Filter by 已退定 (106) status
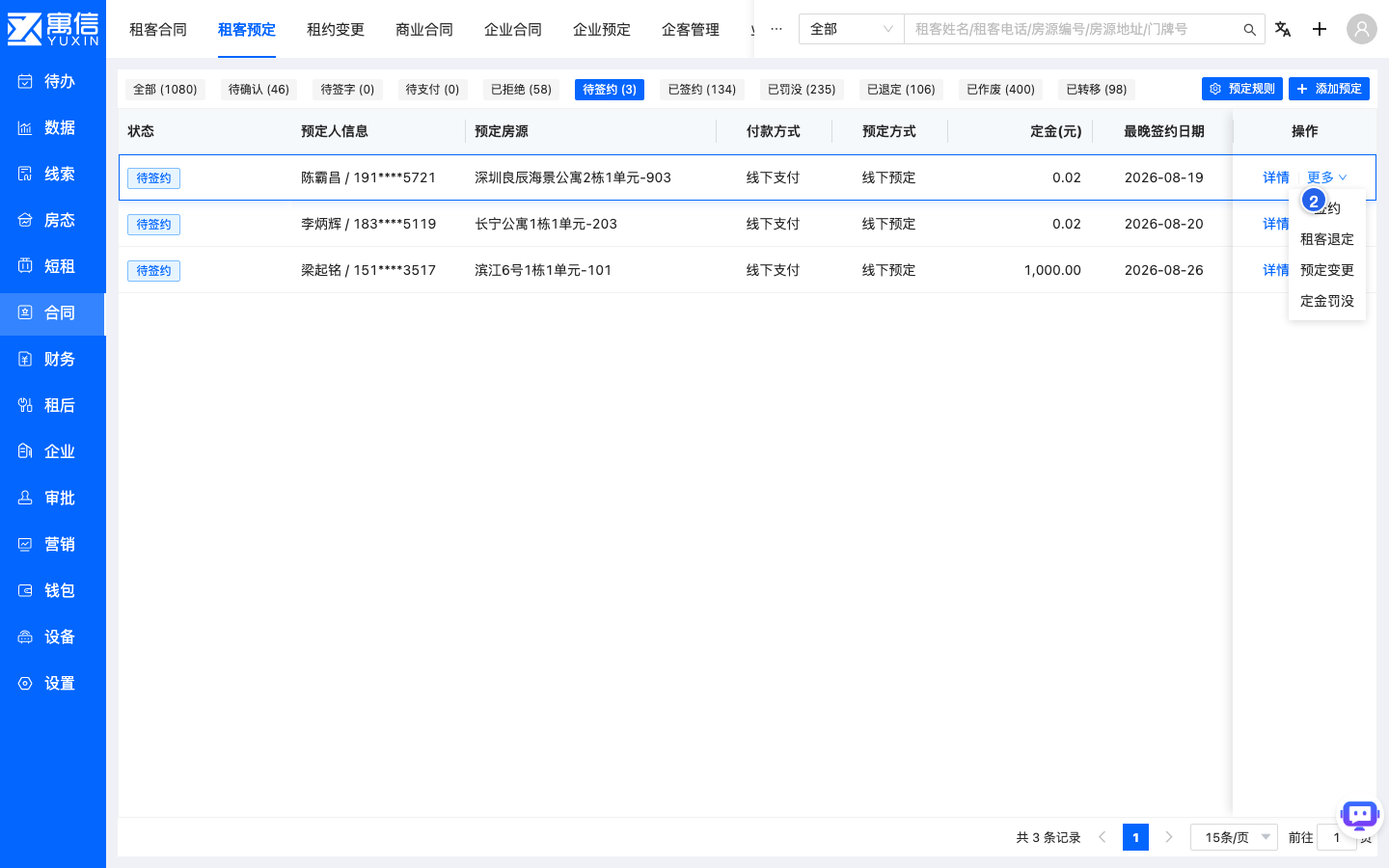Image resolution: width=1389 pixels, height=868 pixels. pos(901,90)
